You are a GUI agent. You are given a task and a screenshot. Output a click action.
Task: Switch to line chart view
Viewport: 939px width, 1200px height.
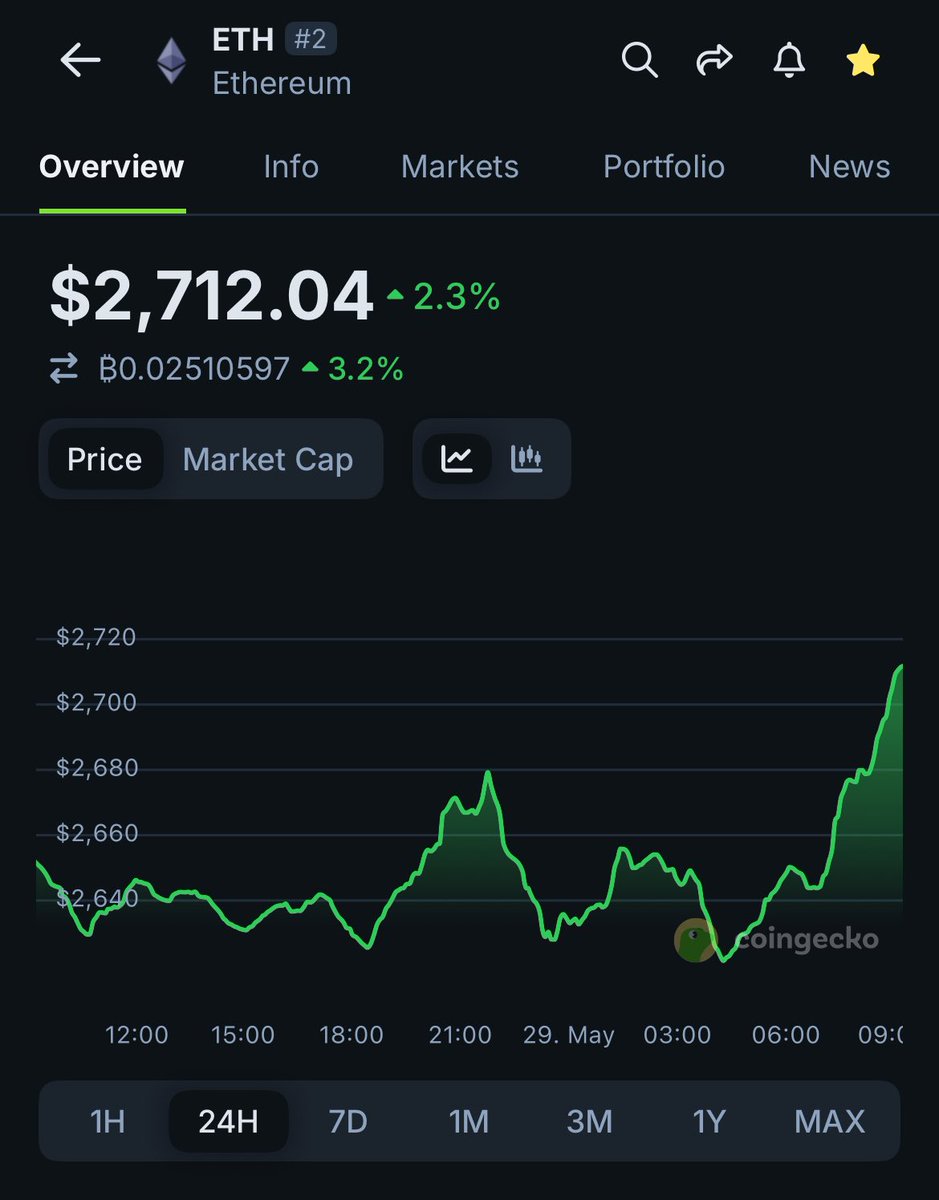pyautogui.click(x=457, y=459)
